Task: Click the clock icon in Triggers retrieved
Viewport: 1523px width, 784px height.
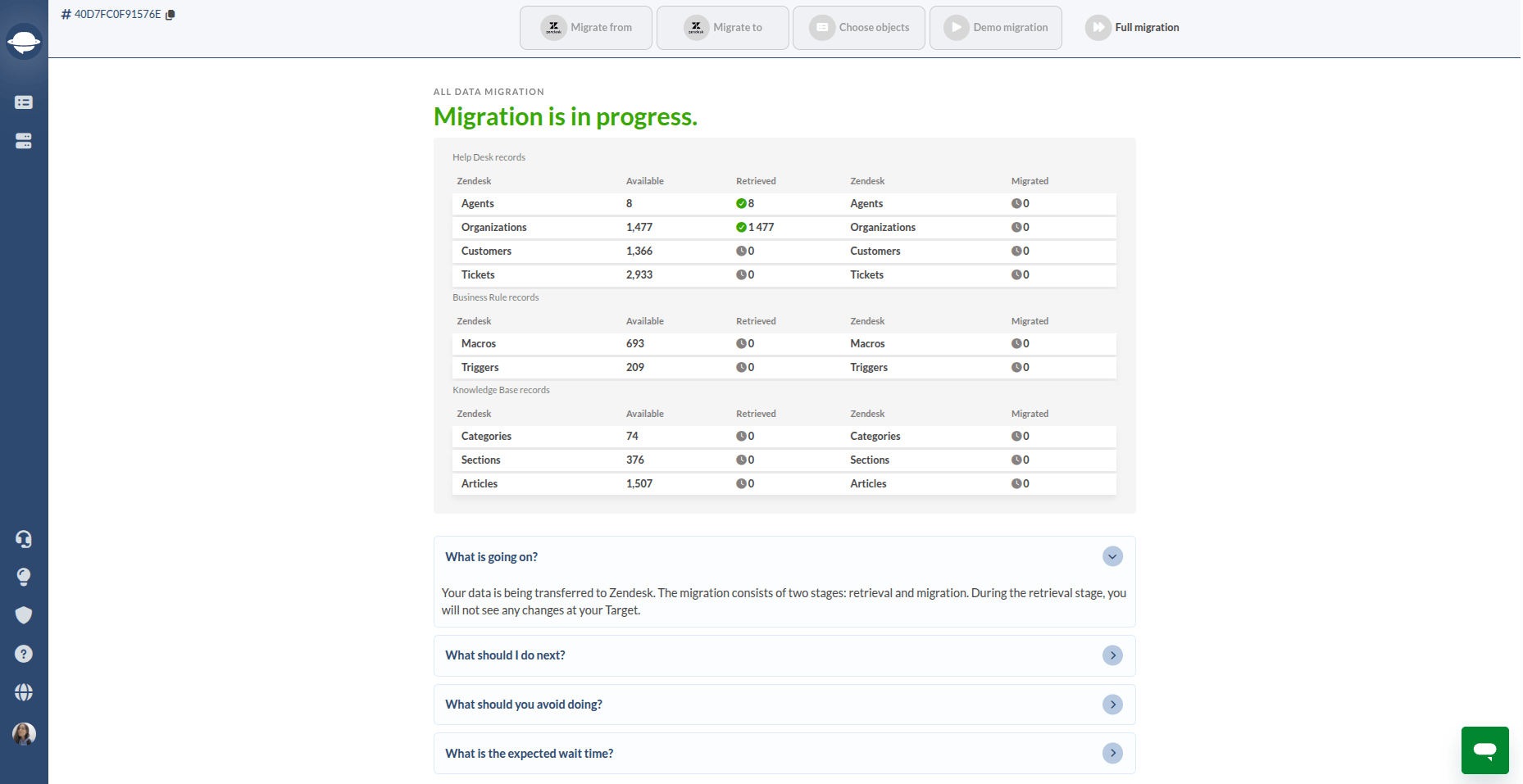Action: tap(741, 367)
